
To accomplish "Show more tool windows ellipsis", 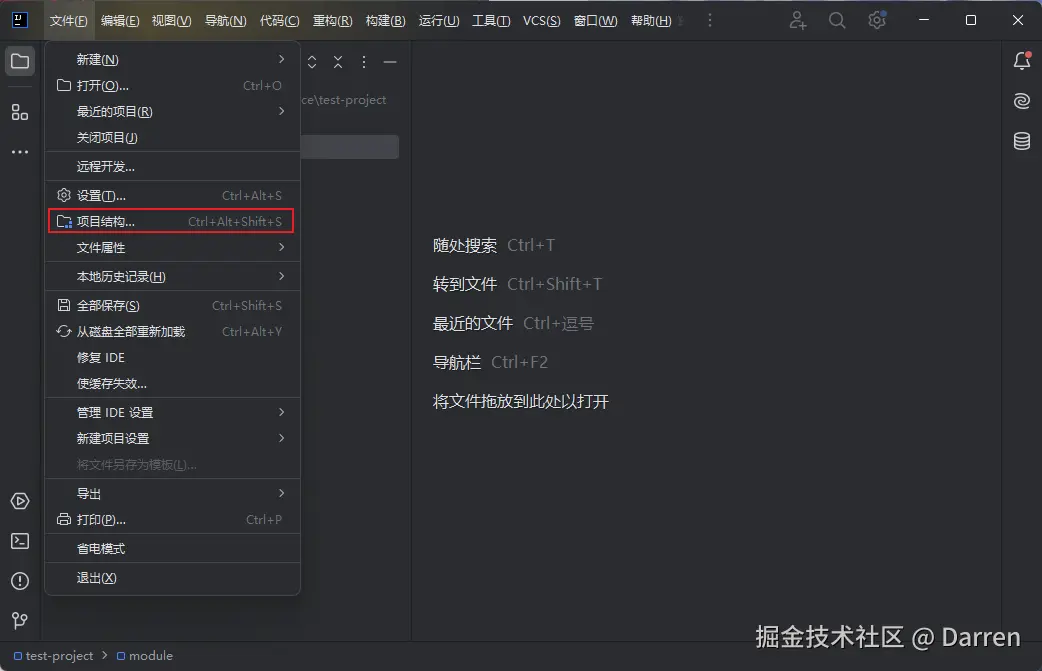I will tap(20, 152).
